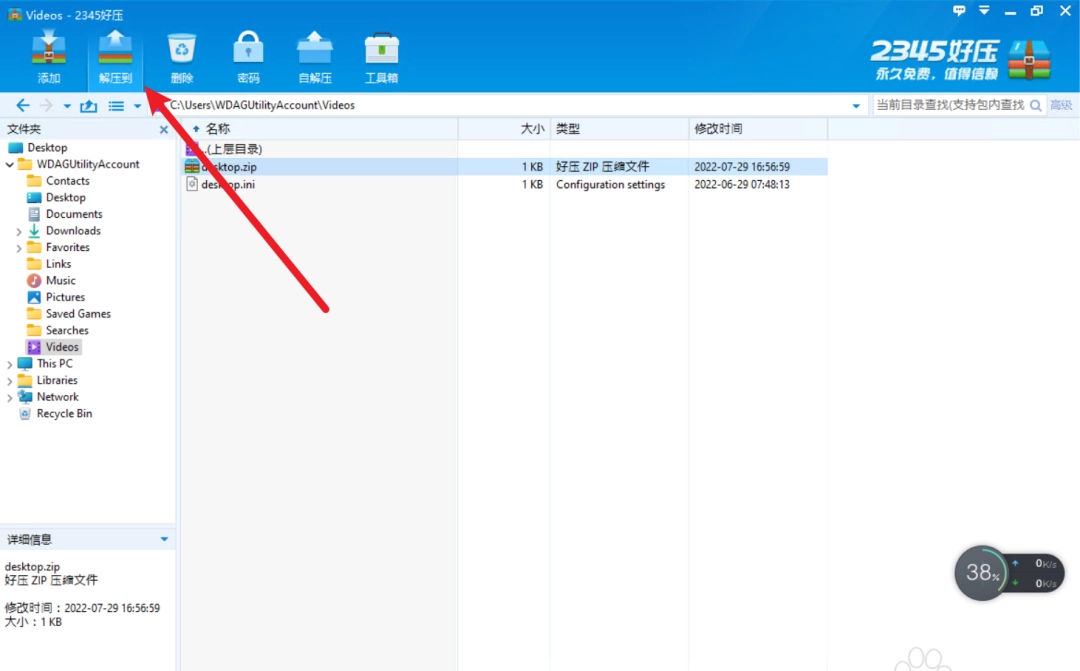
Task: Expand the address bar history dropdown
Action: click(856, 106)
